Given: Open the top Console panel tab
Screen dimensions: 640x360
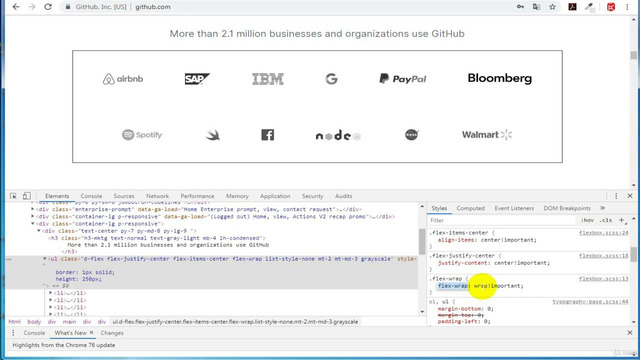Looking at the screenshot, I should click(91, 196).
